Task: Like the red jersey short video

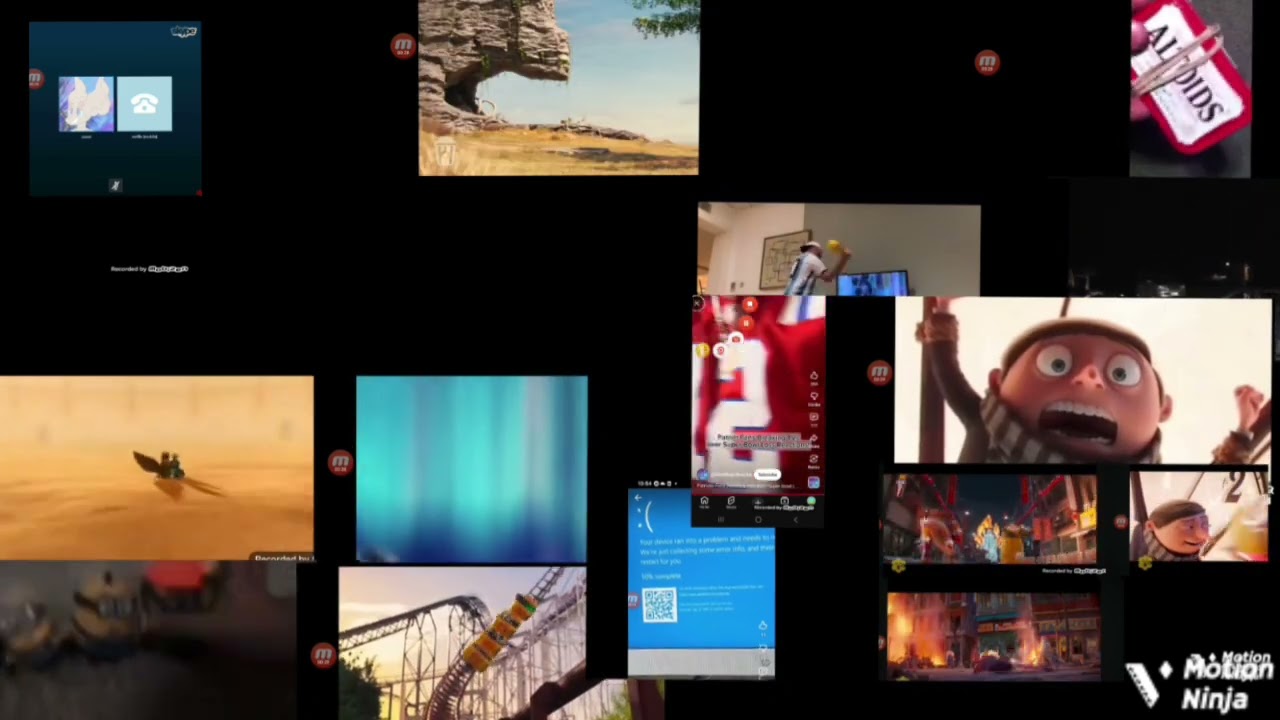Action: pyautogui.click(x=814, y=376)
